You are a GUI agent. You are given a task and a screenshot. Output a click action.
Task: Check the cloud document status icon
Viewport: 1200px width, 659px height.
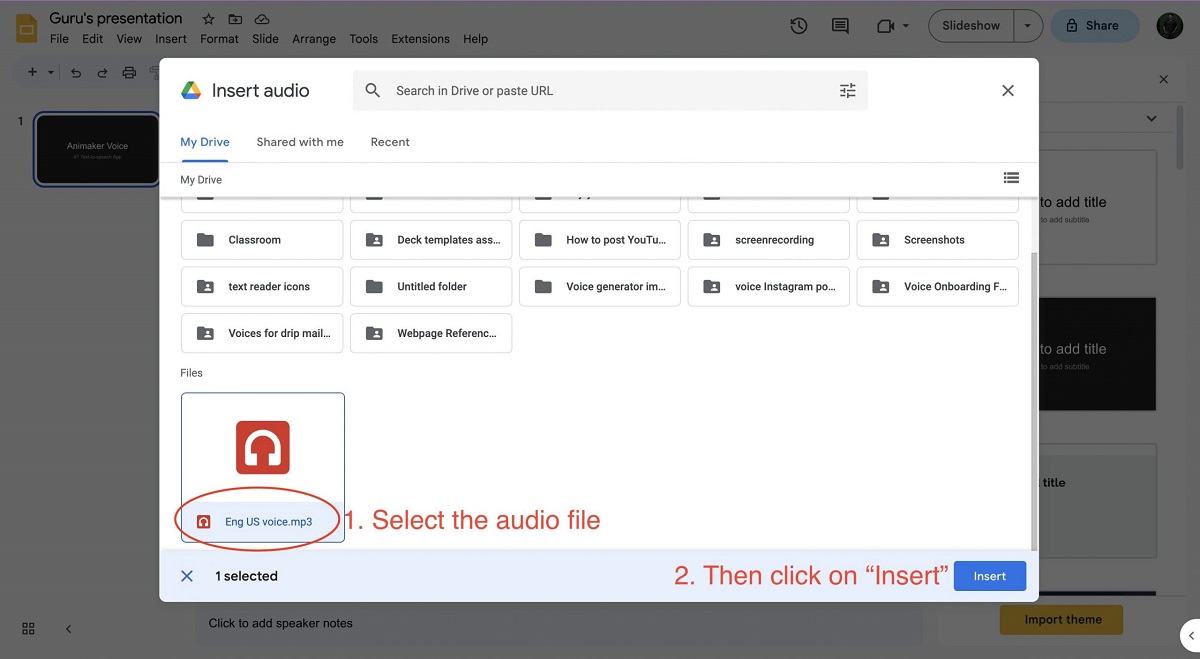click(262, 19)
